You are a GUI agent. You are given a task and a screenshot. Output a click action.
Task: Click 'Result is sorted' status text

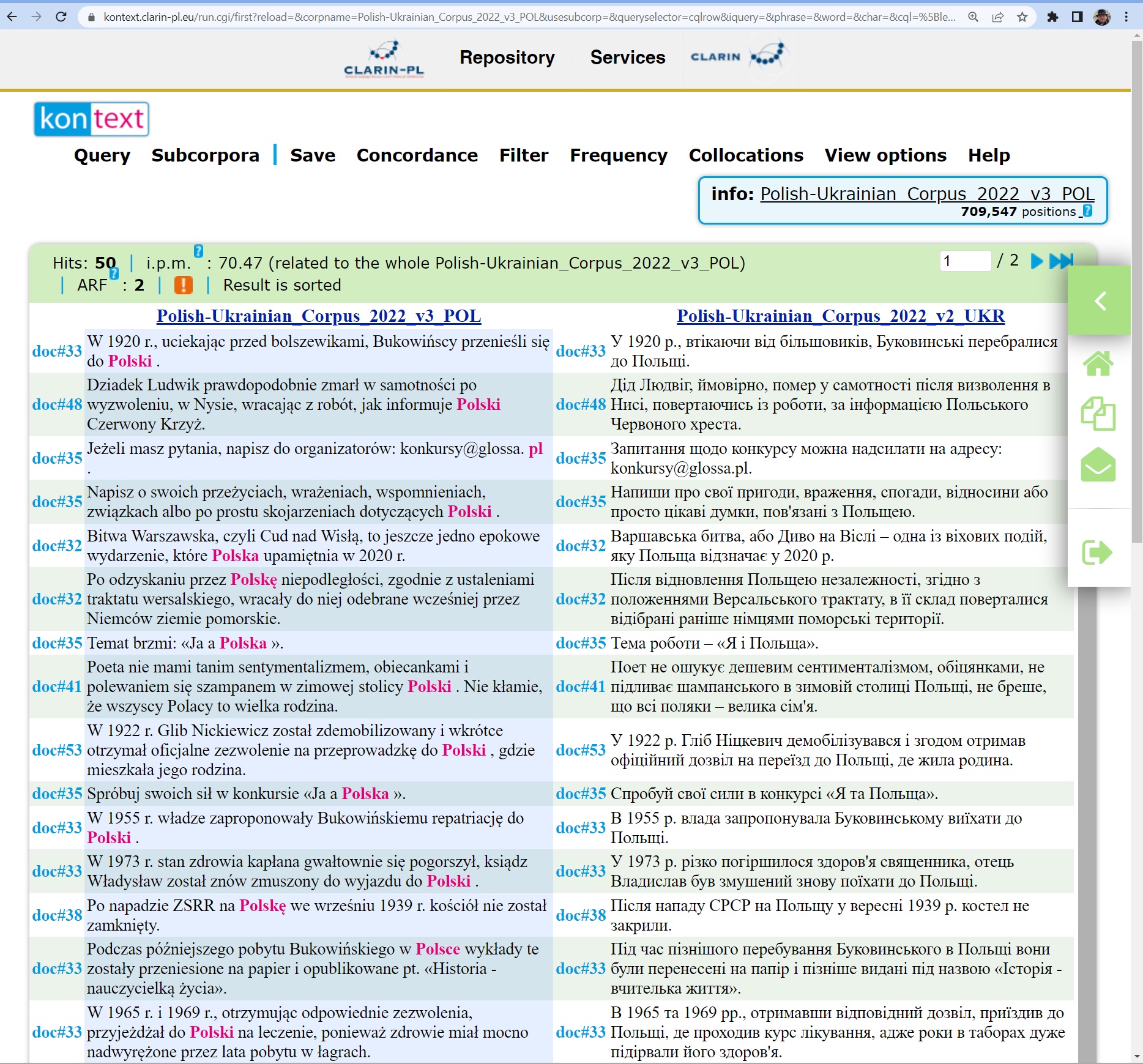point(282,285)
